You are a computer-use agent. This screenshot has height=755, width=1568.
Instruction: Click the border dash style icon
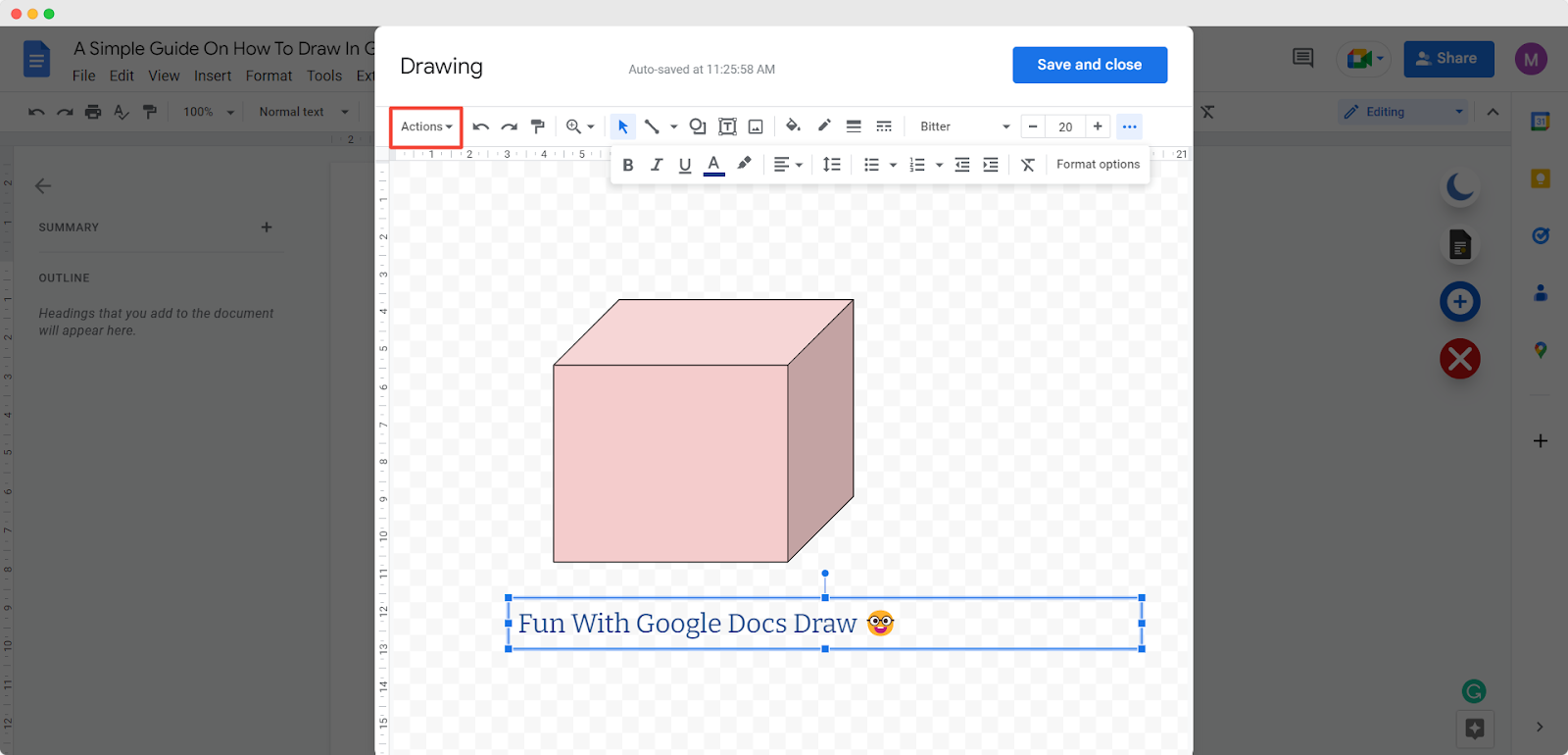884,126
